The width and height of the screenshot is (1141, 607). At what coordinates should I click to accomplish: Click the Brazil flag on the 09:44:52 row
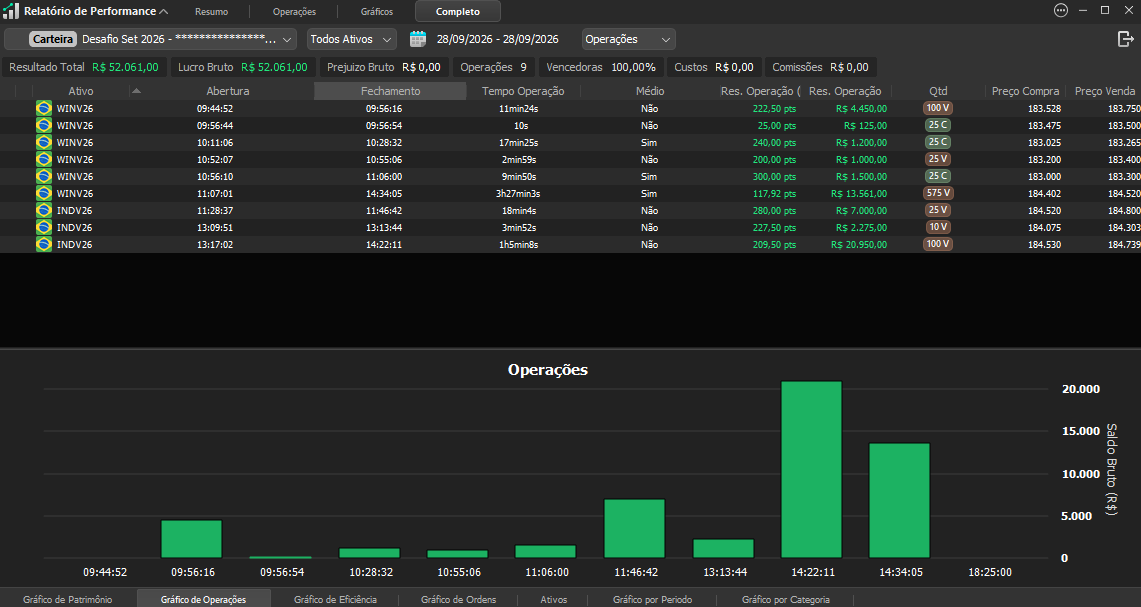44,108
